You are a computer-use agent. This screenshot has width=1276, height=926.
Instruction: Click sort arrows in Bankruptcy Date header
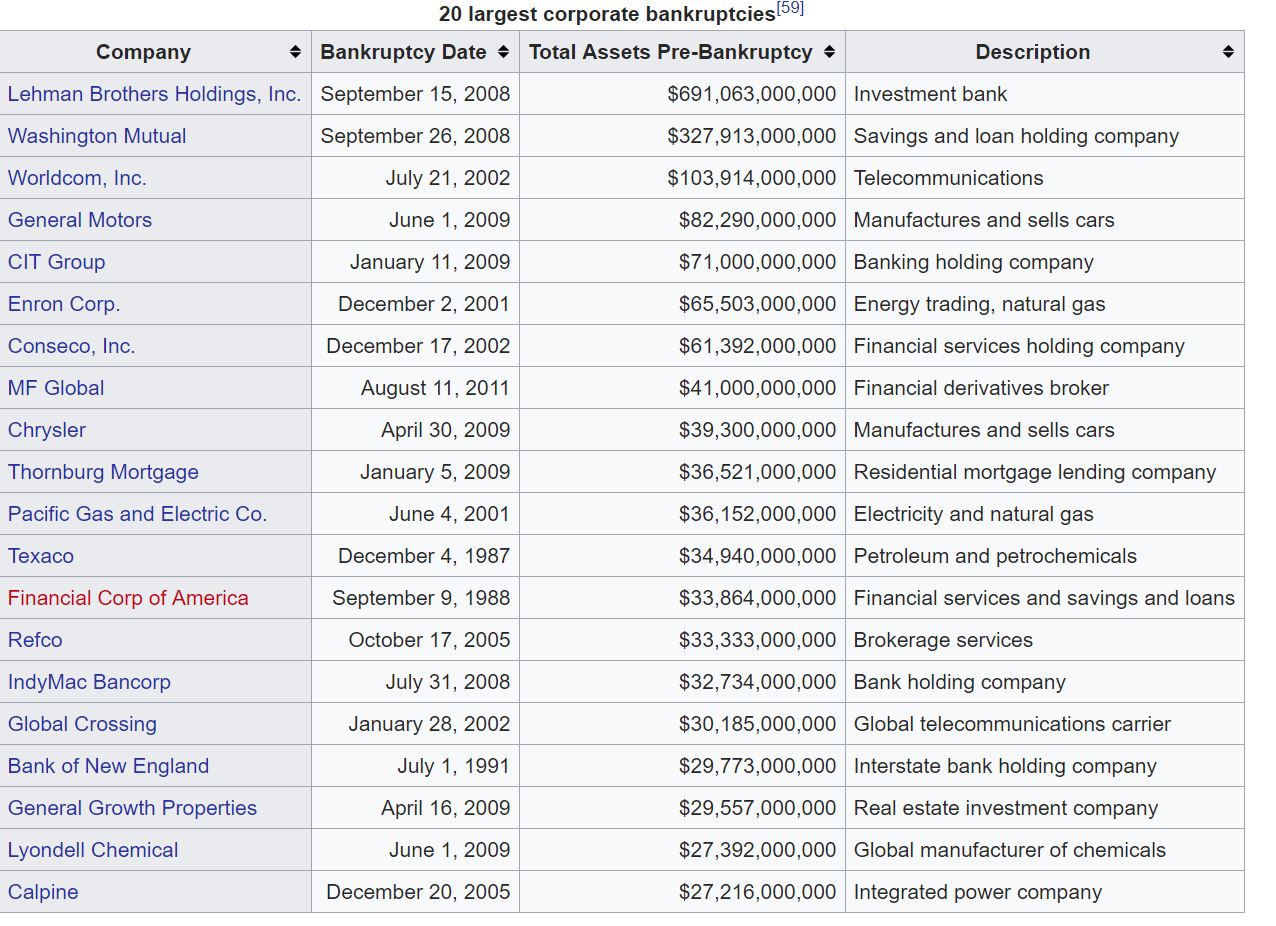pyautogui.click(x=503, y=52)
